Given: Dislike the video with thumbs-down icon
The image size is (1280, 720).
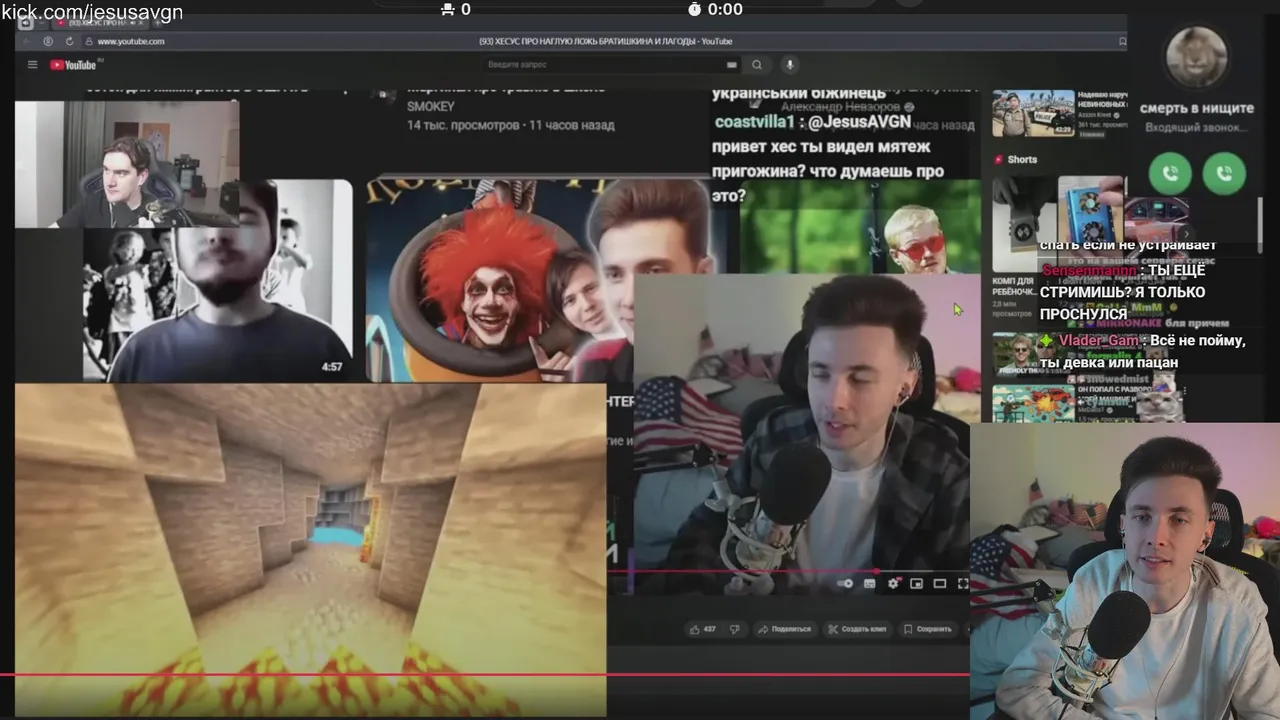Looking at the screenshot, I should (735, 629).
